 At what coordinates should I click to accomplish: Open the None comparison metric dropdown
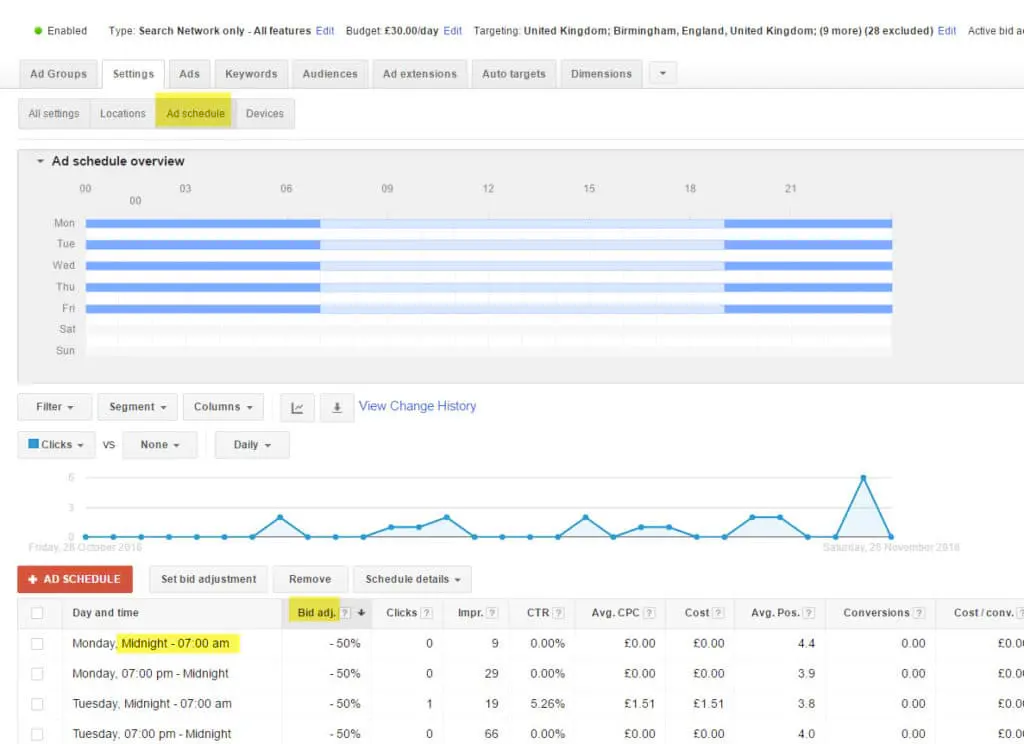pos(159,445)
